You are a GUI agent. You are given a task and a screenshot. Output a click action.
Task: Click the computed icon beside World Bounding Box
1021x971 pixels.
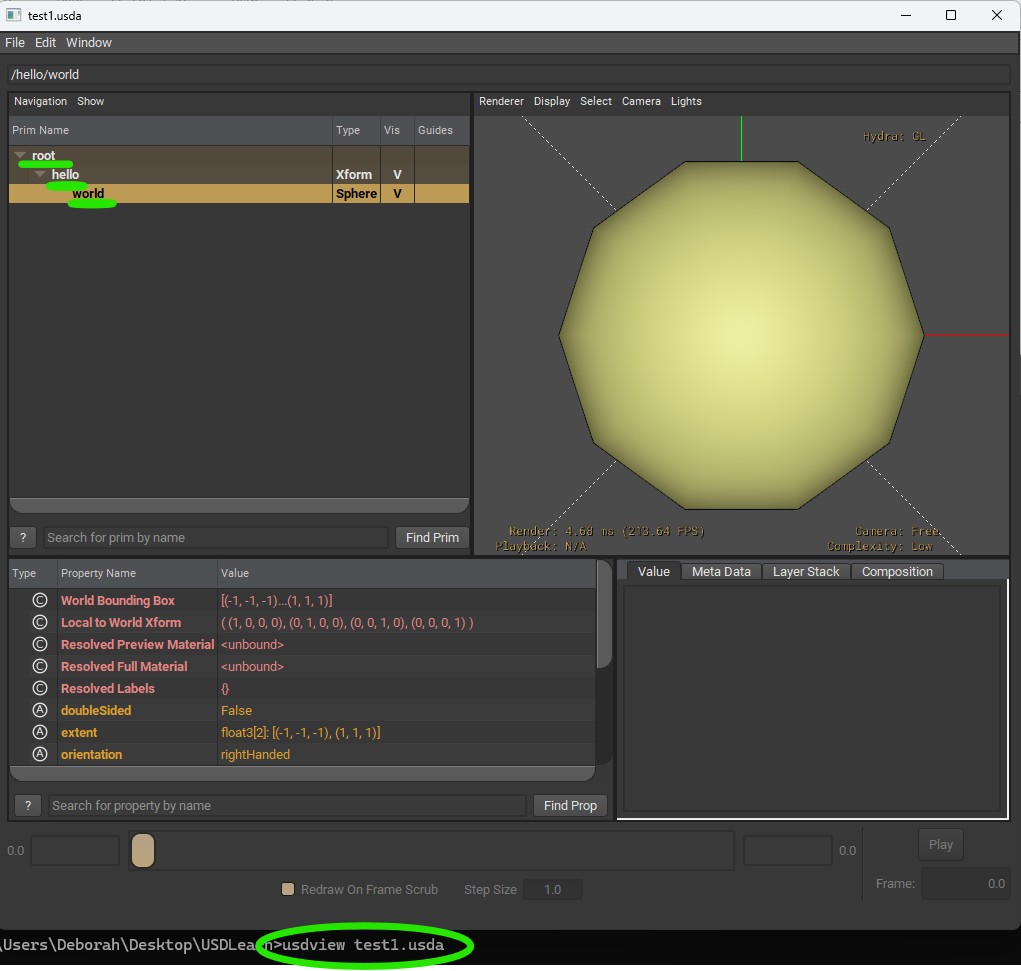(x=40, y=601)
